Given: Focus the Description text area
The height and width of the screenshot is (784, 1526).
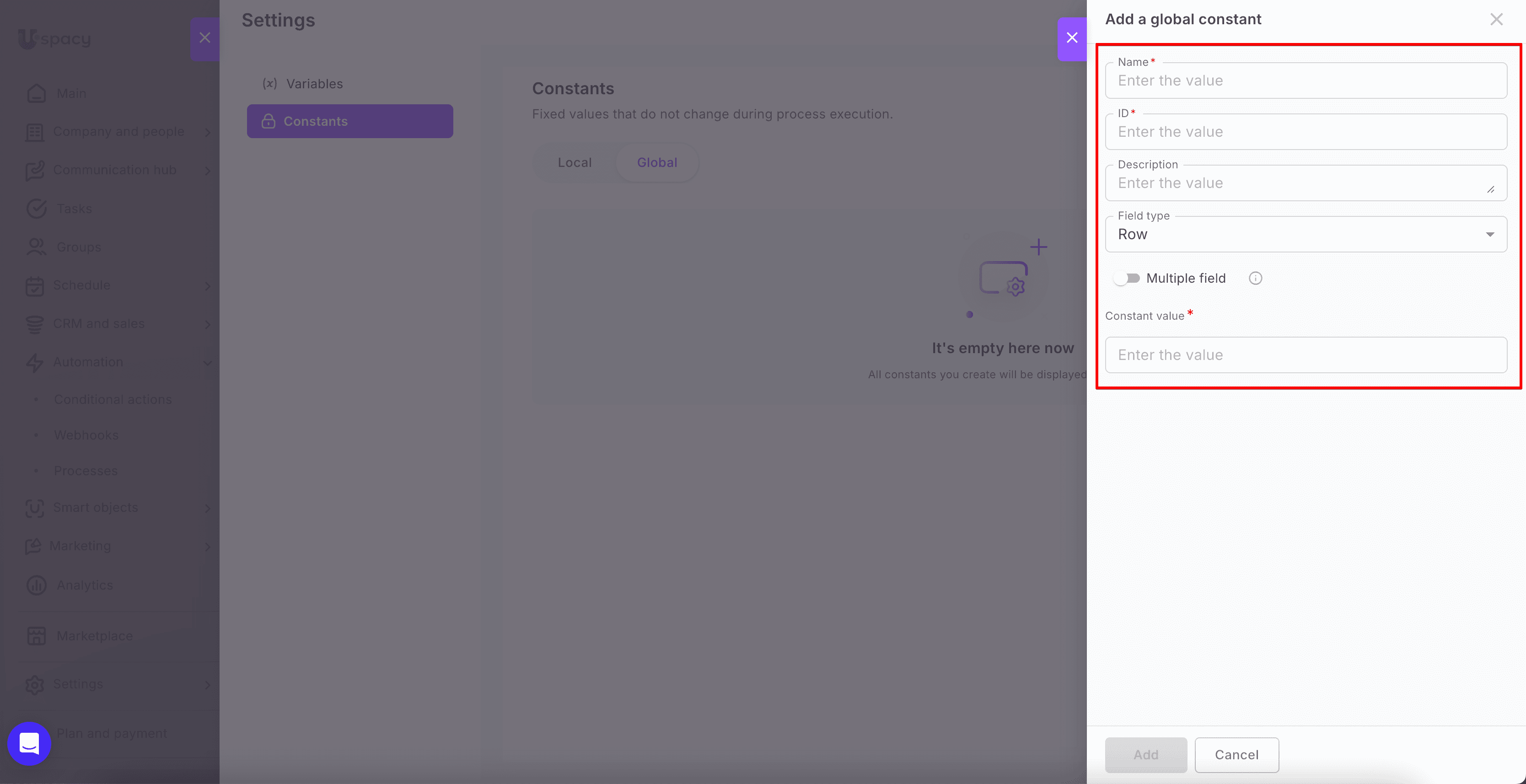Looking at the screenshot, I should coord(1306,183).
